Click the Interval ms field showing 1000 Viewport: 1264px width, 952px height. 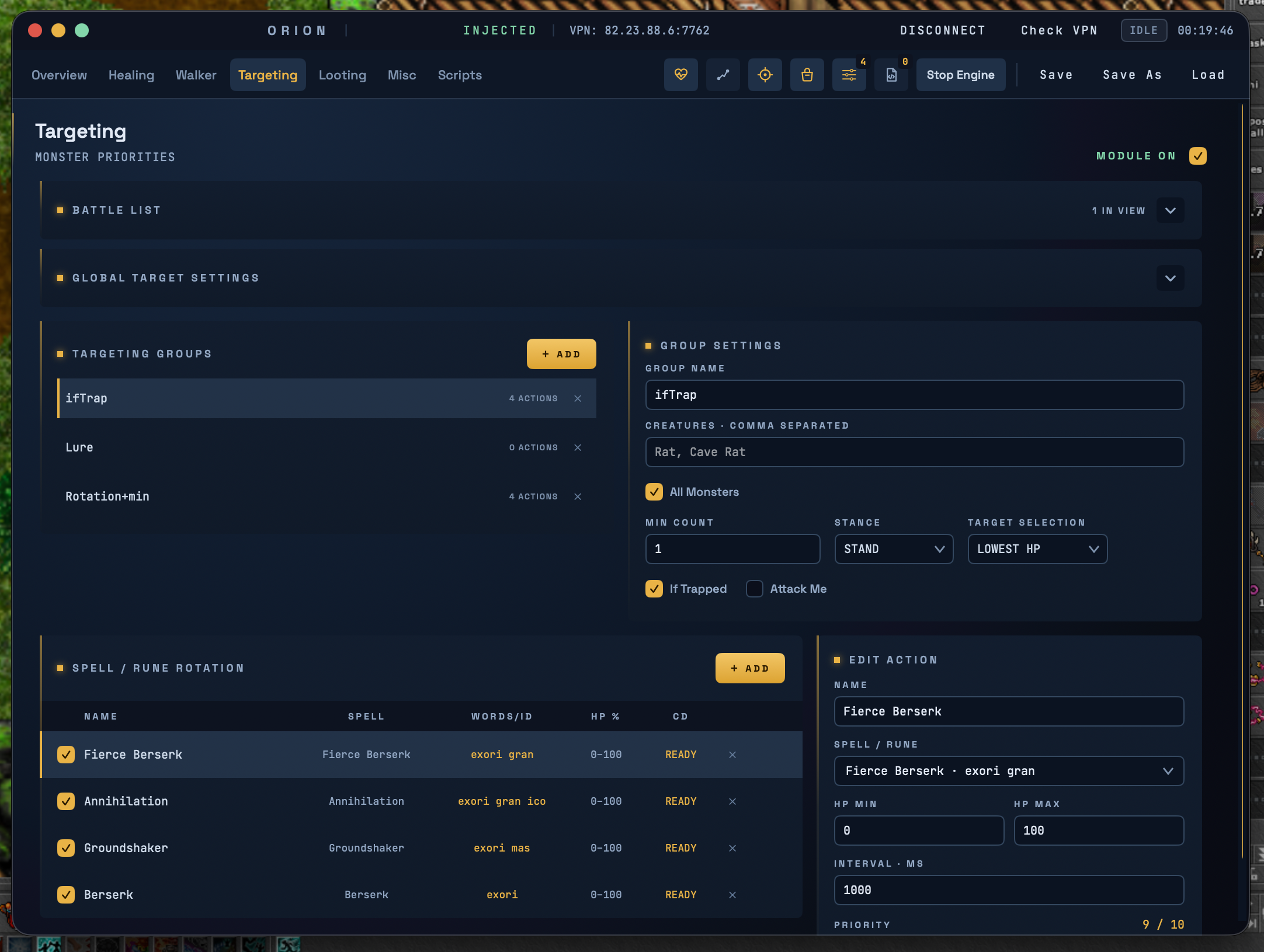click(x=1009, y=890)
